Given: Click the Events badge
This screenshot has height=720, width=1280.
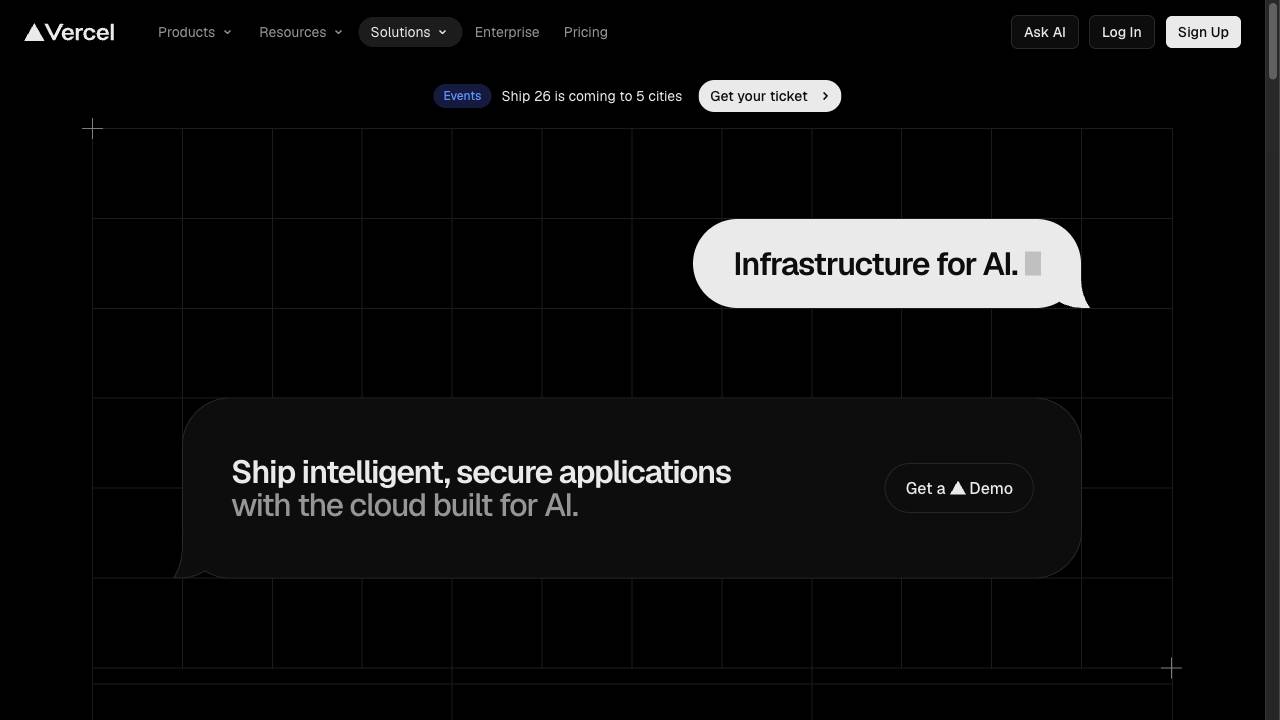Looking at the screenshot, I should (x=462, y=96).
